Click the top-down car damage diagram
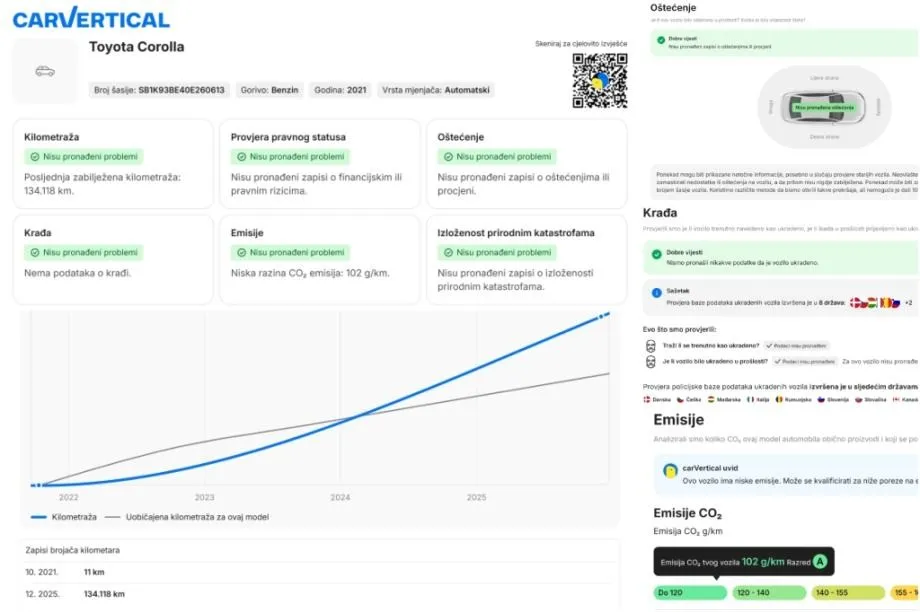Viewport: 920px width, 612px height. coord(824,107)
